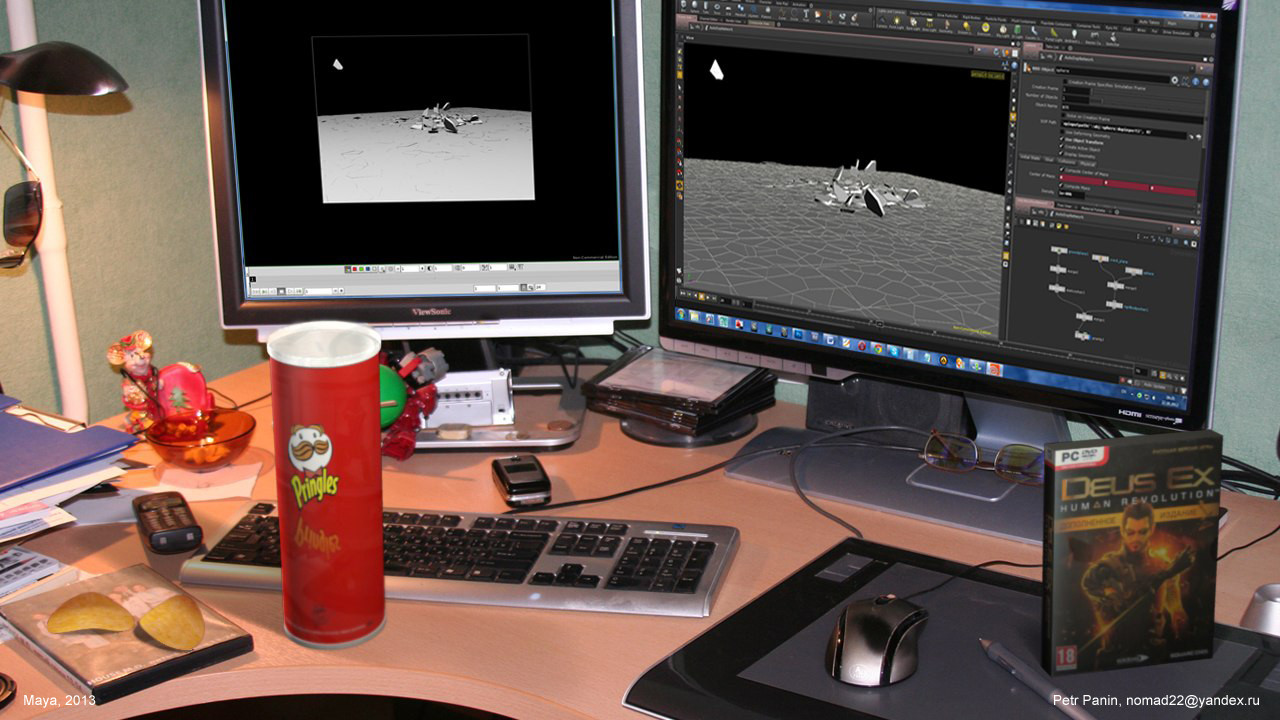Select the Box tool on the Create shelf
Screen dimensions: 1280x720
click(x=683, y=7)
